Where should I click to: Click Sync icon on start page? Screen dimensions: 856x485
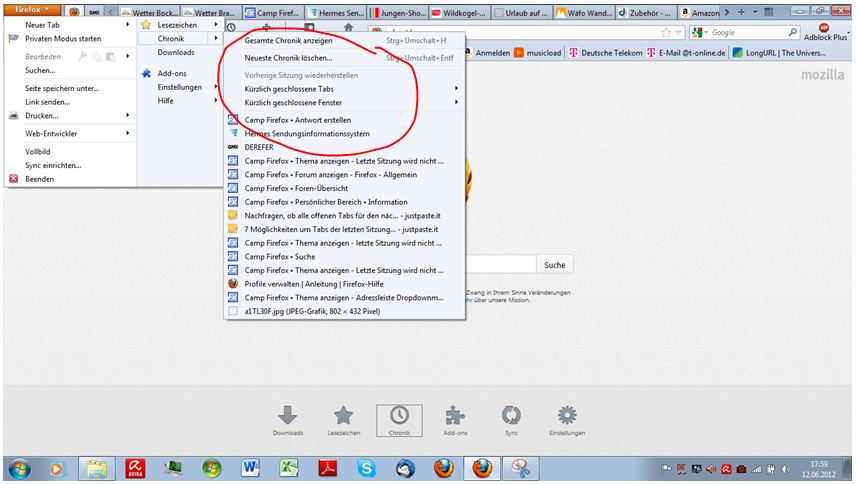pos(512,420)
